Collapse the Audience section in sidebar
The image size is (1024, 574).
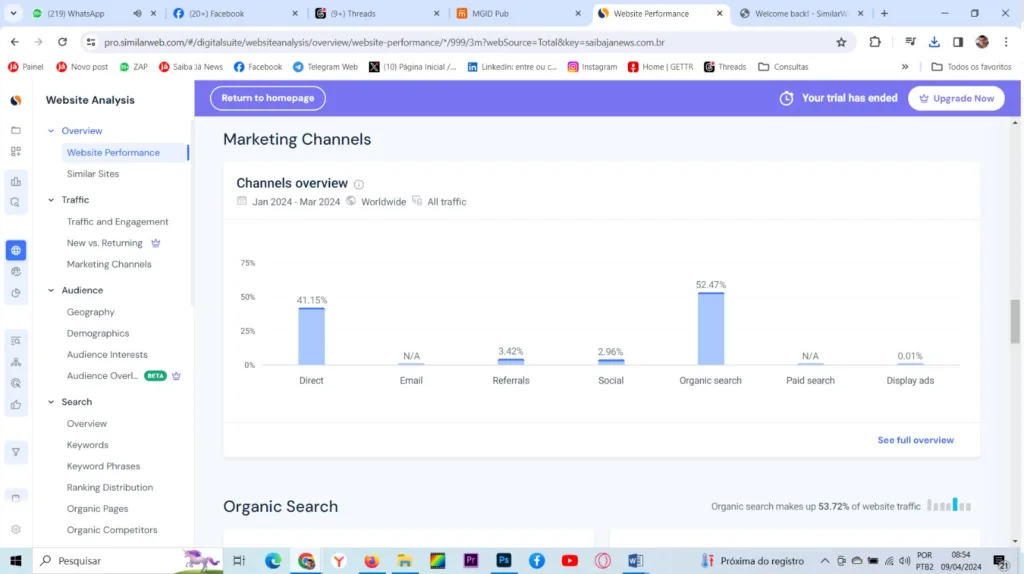point(51,290)
